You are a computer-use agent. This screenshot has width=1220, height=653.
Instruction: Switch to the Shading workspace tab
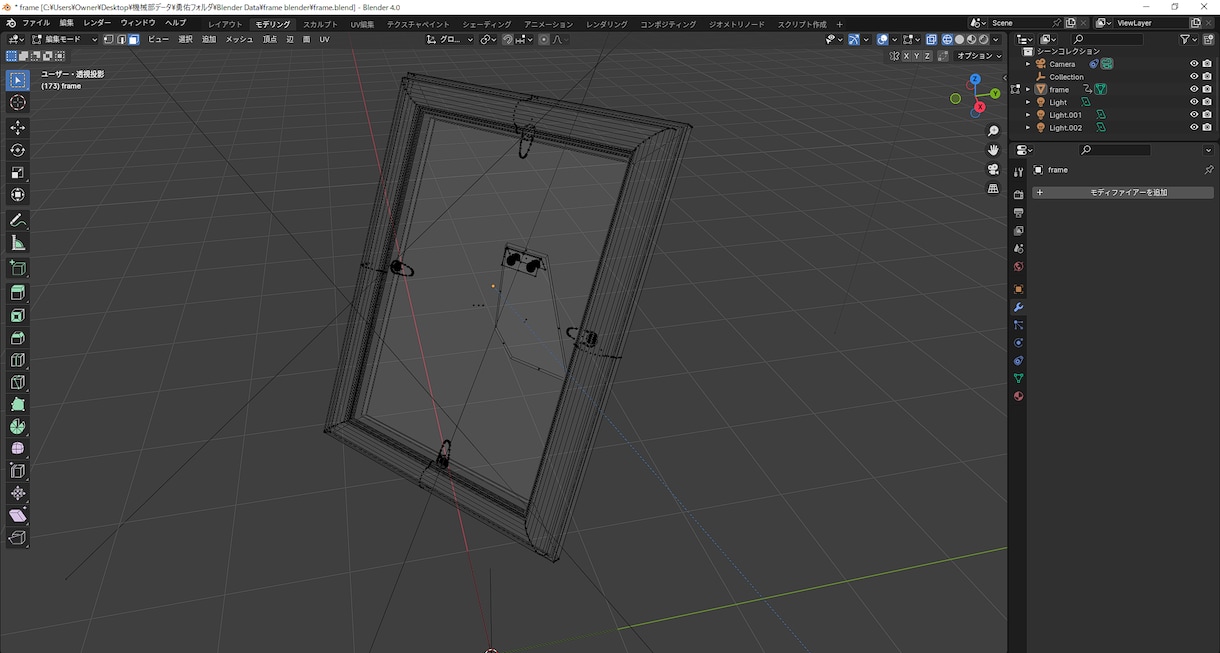pos(487,23)
